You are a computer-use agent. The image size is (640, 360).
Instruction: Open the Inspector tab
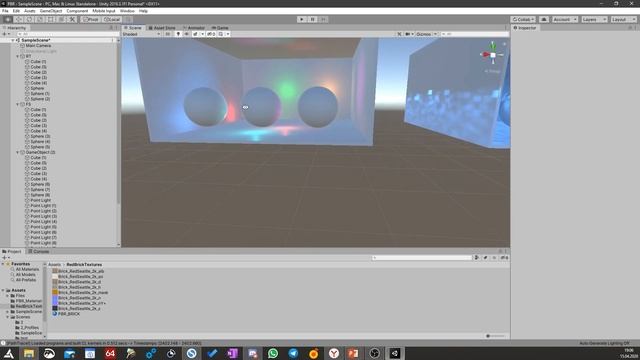coord(525,28)
